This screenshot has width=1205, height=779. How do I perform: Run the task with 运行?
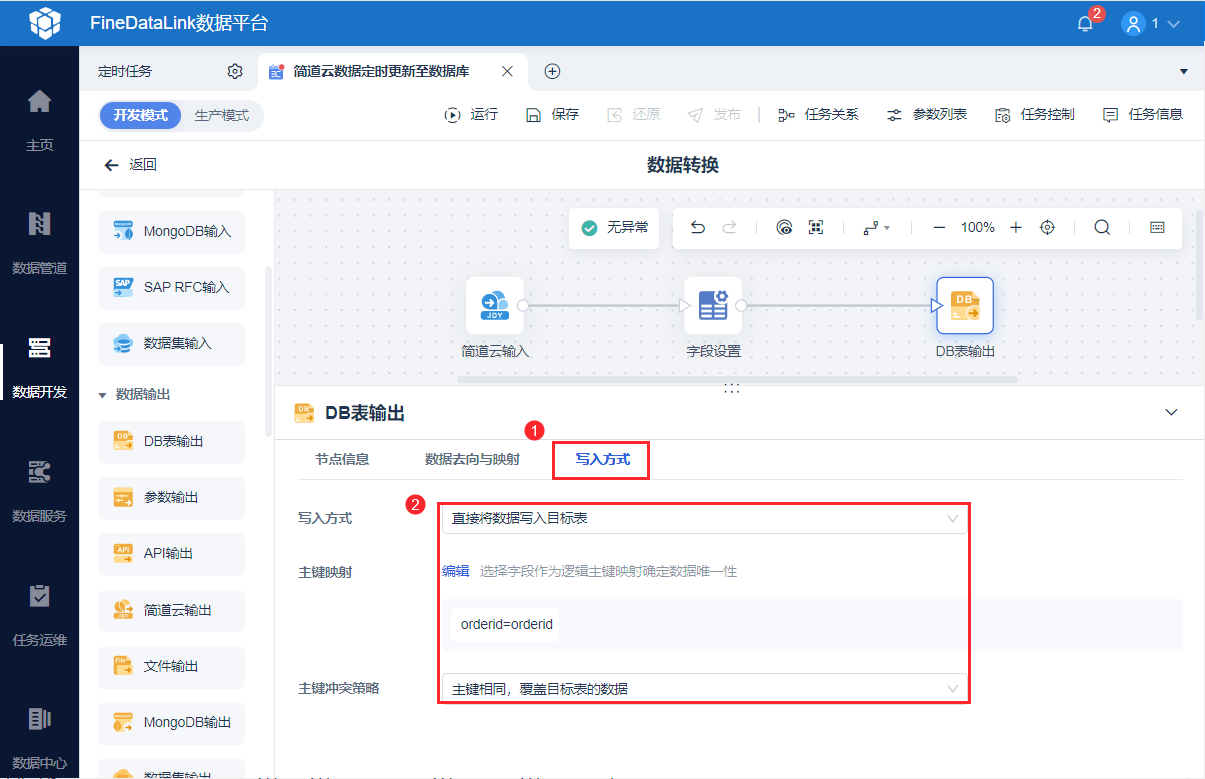coord(471,114)
